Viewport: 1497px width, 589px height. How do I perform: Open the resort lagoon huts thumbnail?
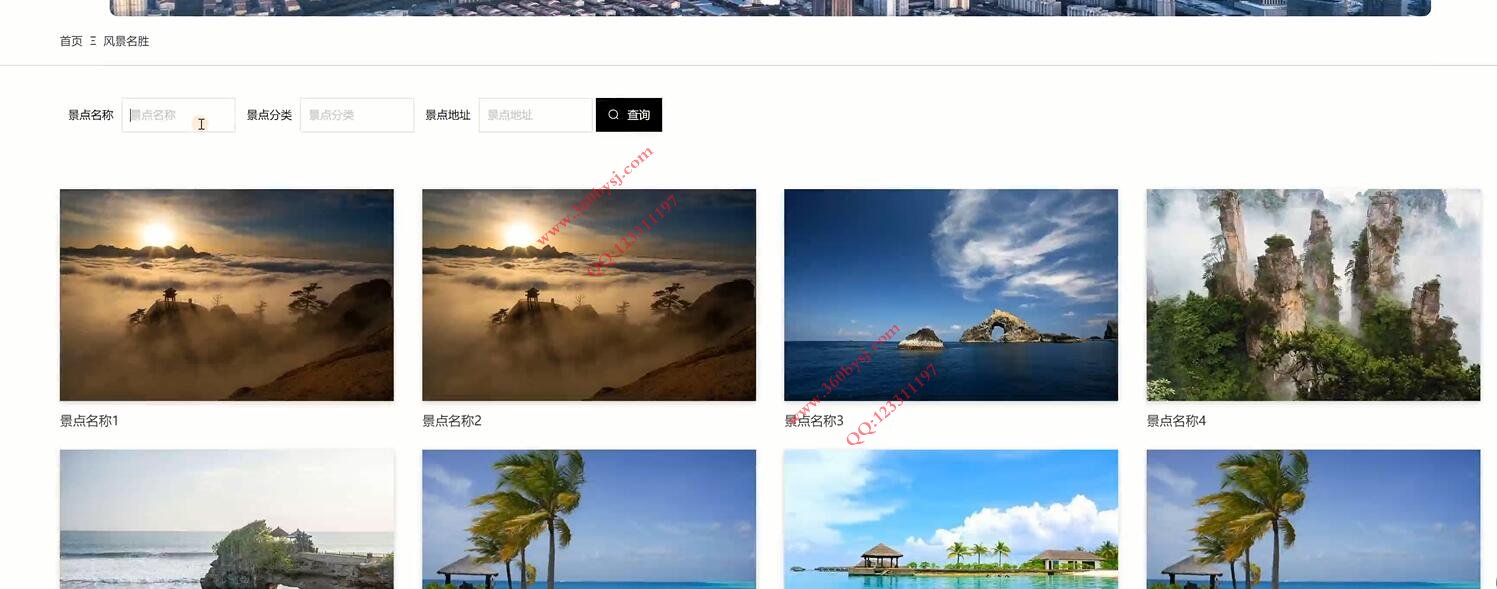[951, 519]
